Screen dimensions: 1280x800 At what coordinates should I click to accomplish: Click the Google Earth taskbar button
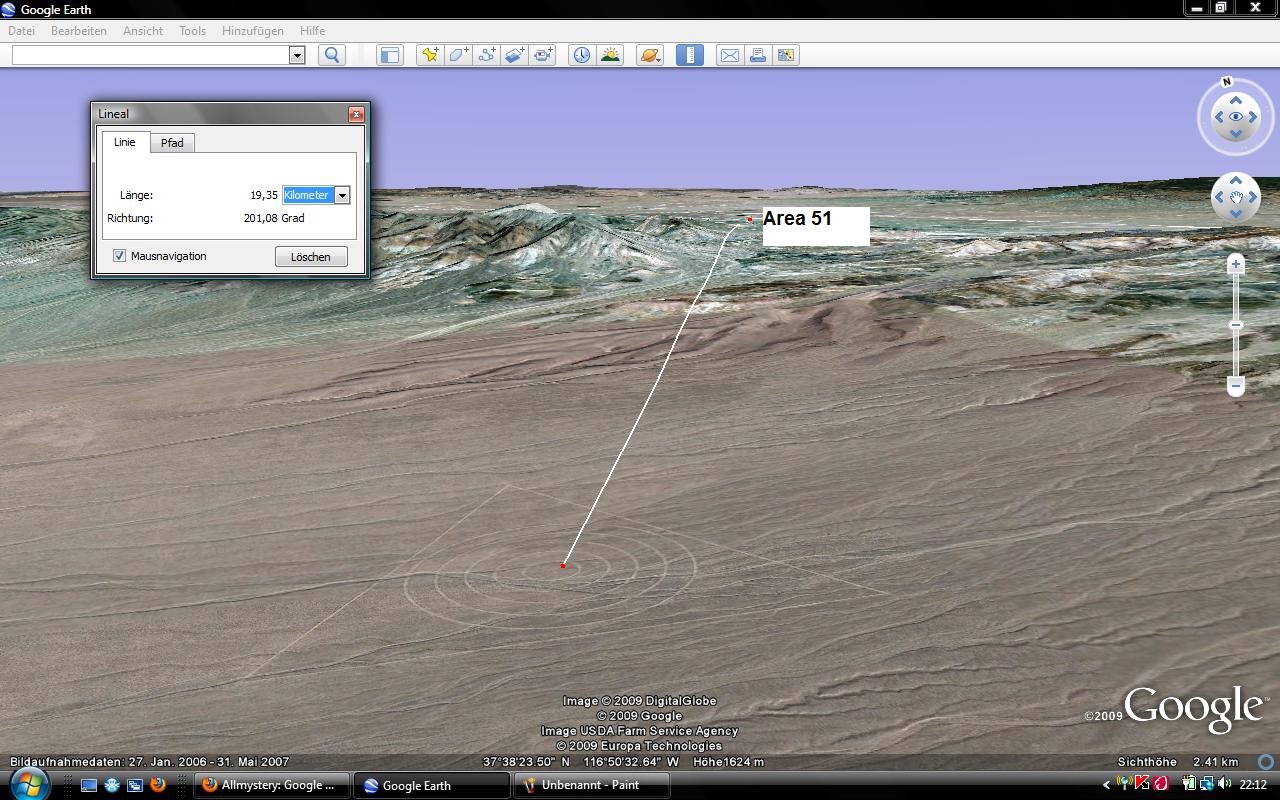[431, 785]
